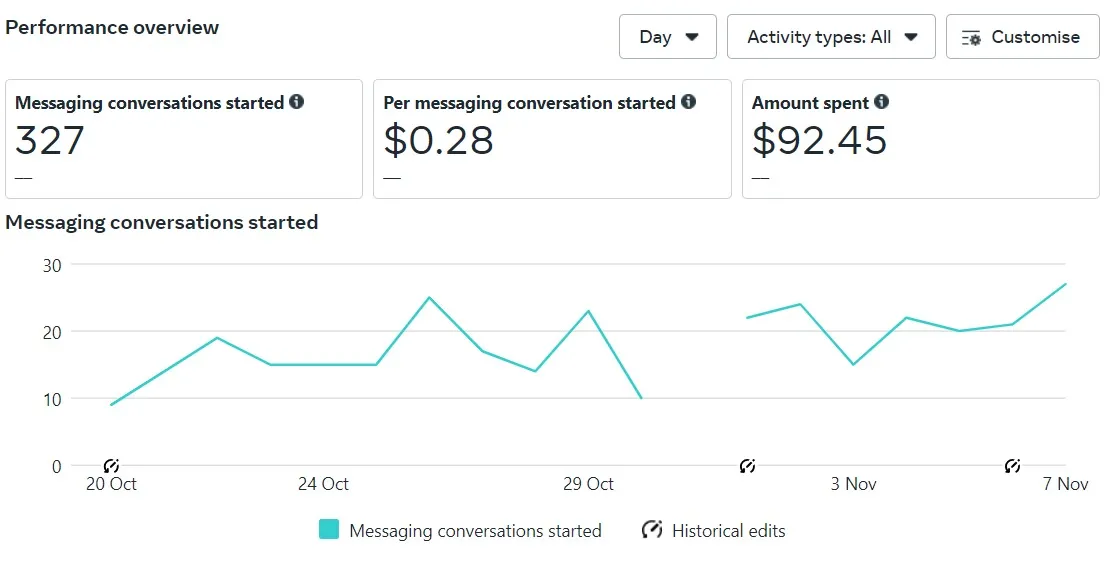Select the Per messaging conversation started card
Viewport: 1107px width, 567px height.
(552, 139)
